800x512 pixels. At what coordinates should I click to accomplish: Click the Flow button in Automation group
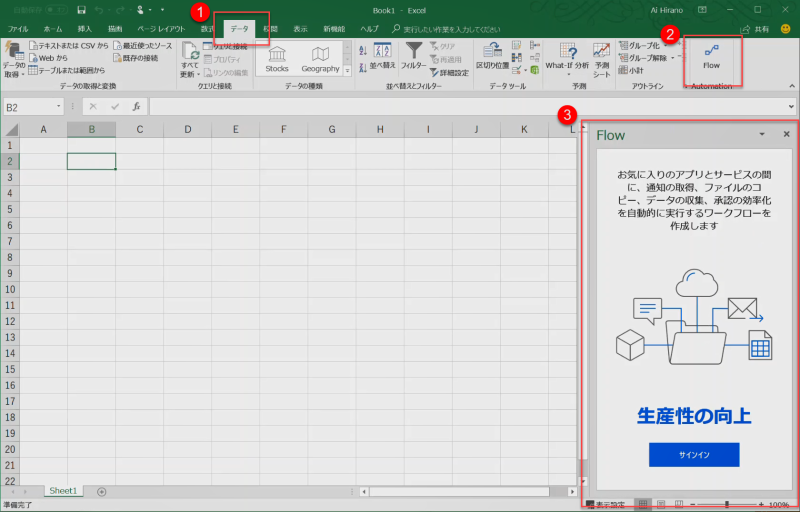711,56
